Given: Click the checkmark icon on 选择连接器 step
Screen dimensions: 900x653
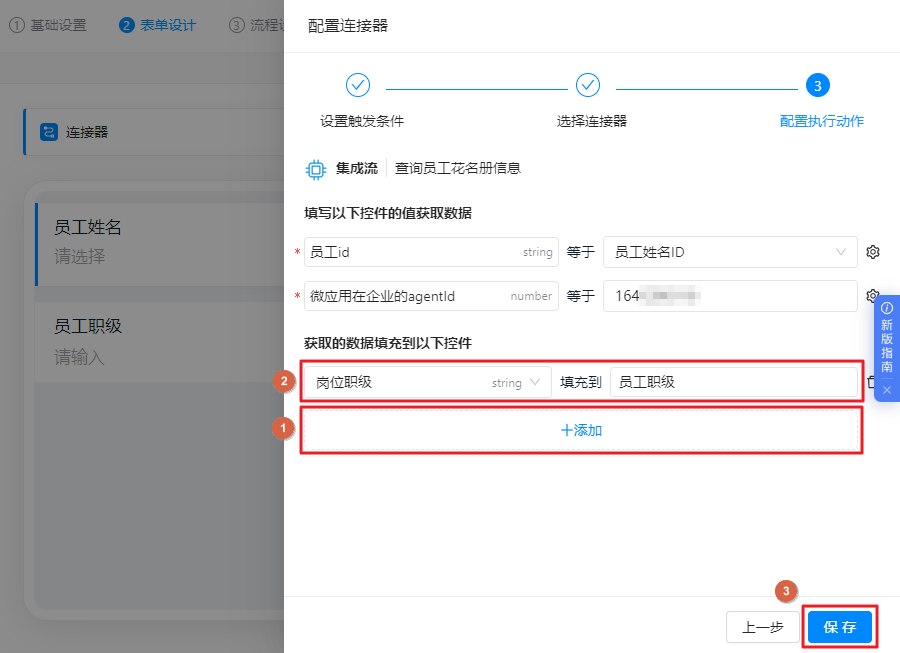Looking at the screenshot, I should point(588,85).
